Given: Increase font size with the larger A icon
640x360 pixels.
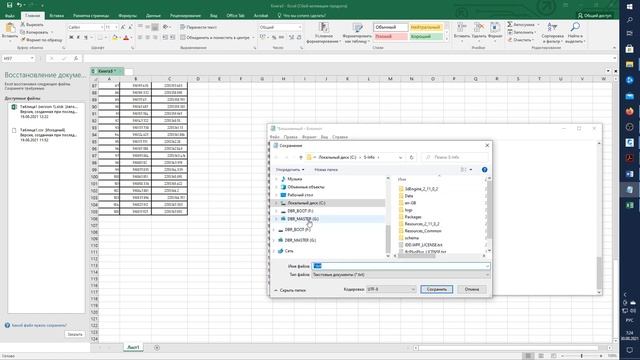Looking at the screenshot, I should pos(123,27).
